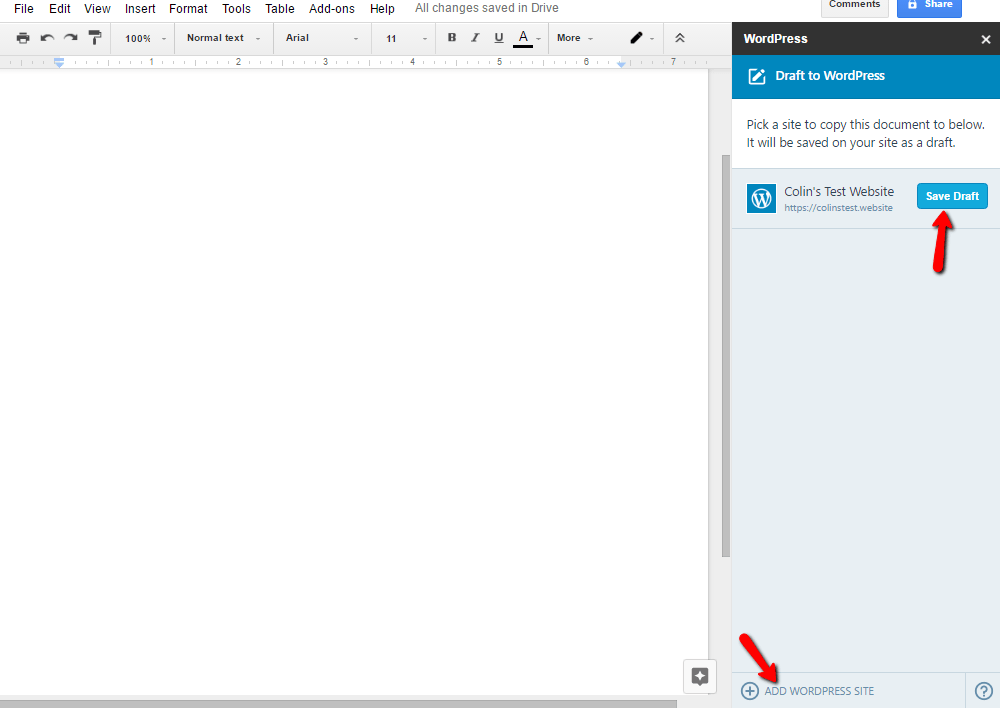Select the Paint format tool
The image size is (1000, 708).
[95, 38]
